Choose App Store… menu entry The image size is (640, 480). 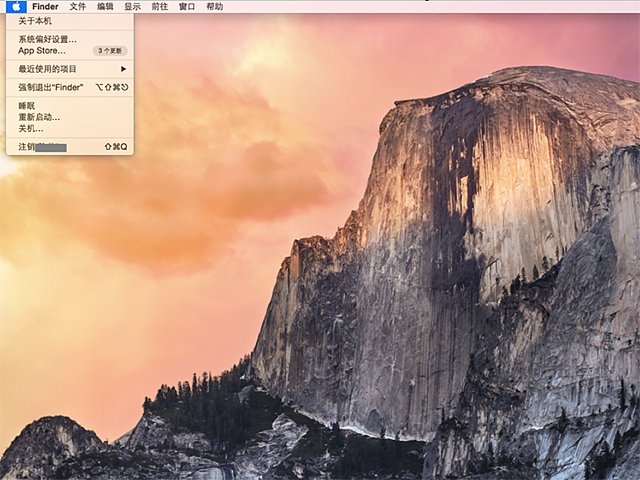70,51
